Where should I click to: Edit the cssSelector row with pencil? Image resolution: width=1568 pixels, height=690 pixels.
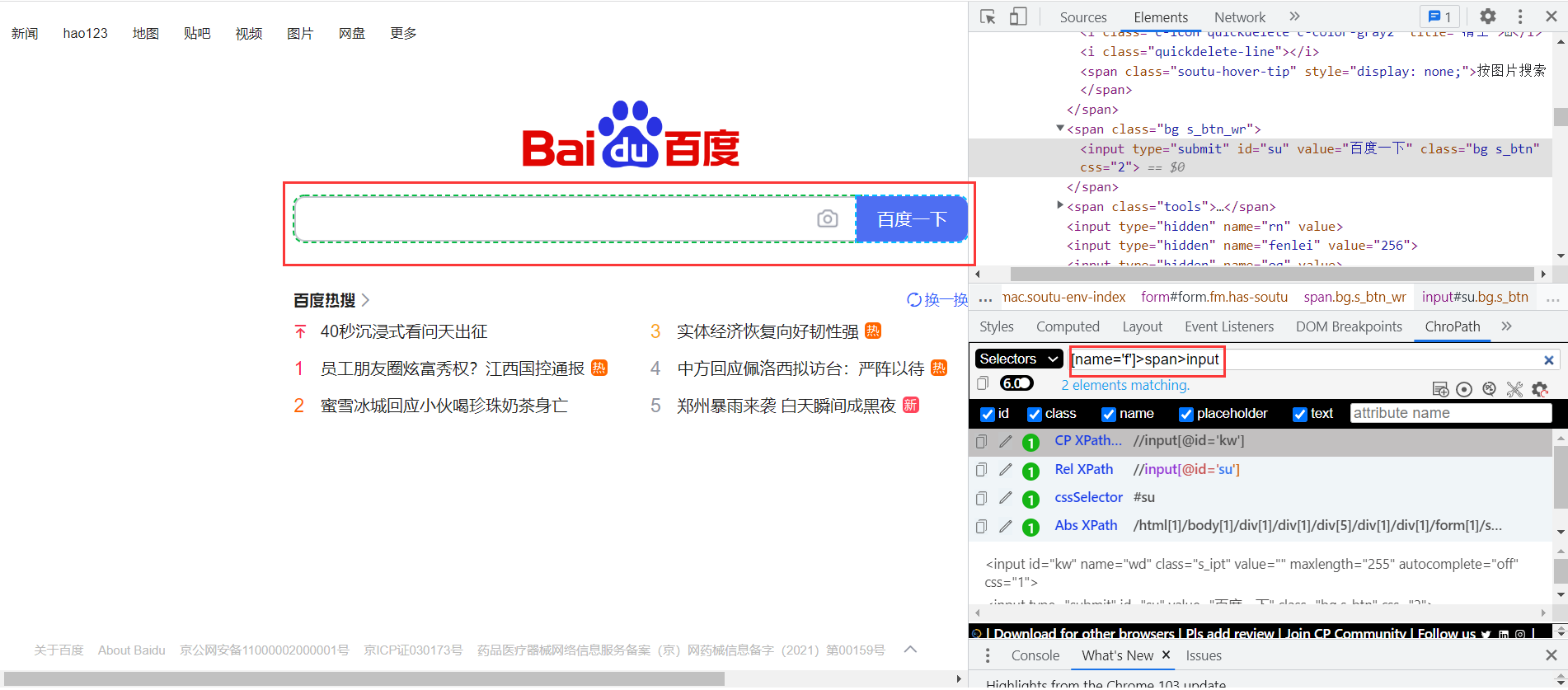[1005, 498]
